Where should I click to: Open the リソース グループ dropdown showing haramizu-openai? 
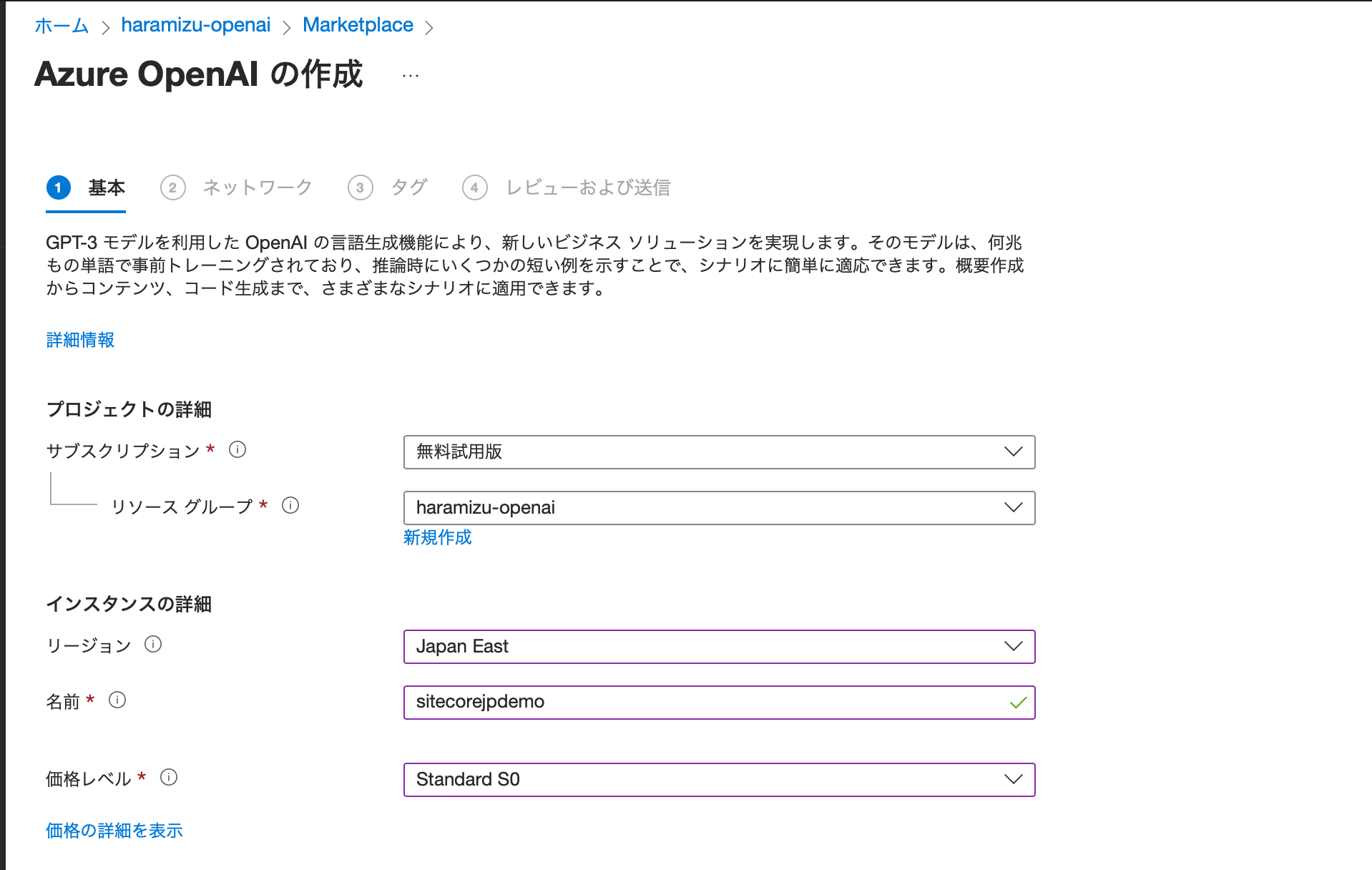click(719, 508)
